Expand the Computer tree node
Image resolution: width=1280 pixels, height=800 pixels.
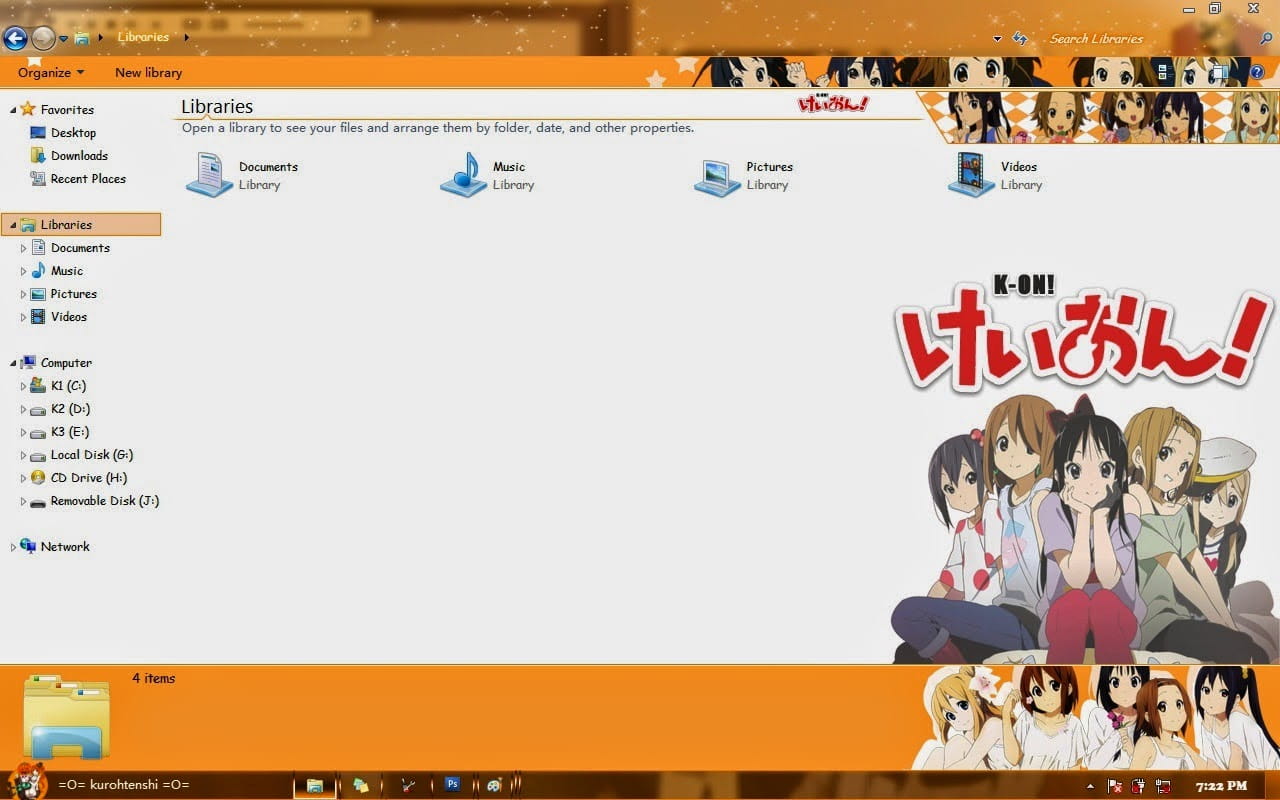click(12, 362)
